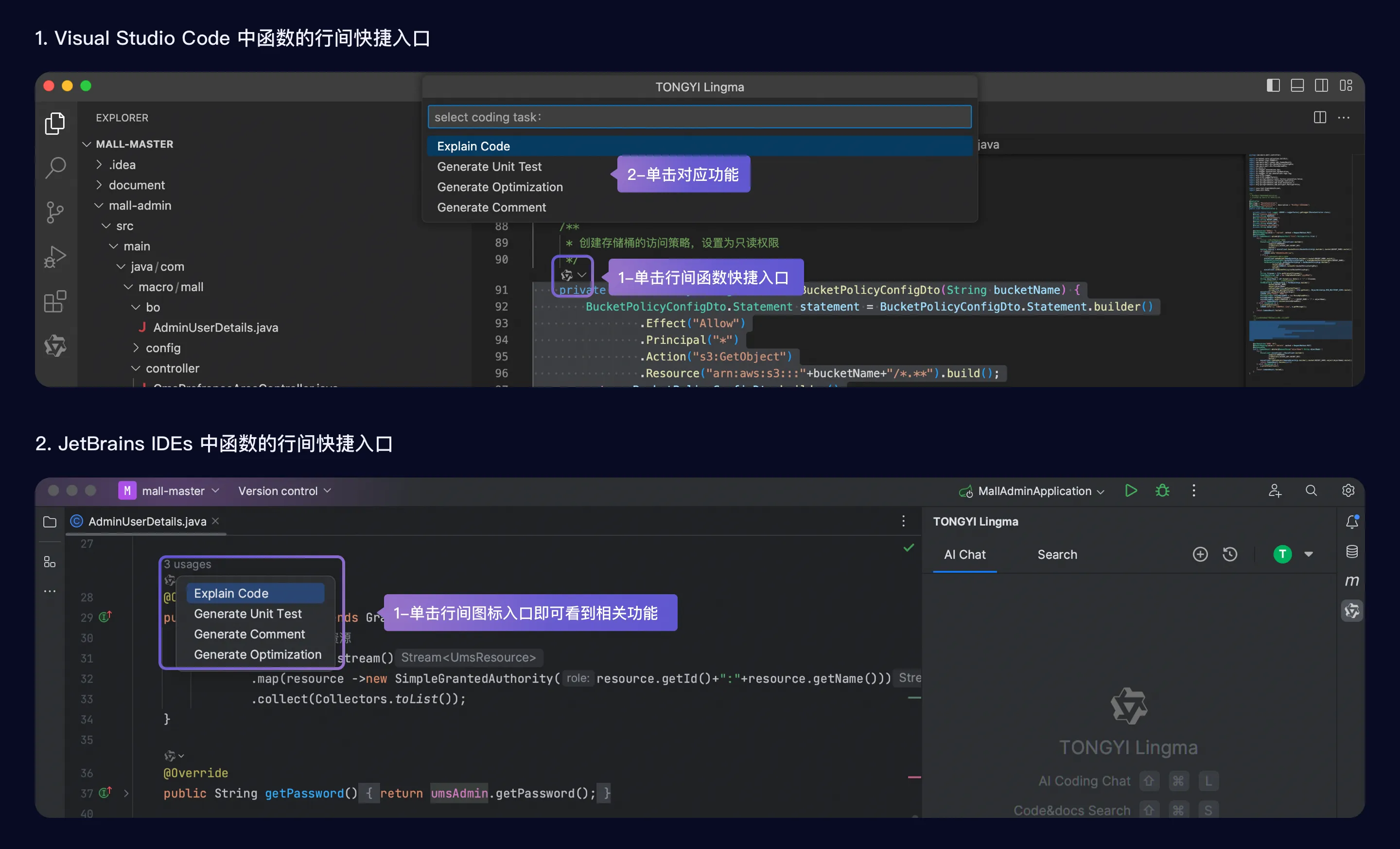Click the green Run button for MallAdminApplication
This screenshot has height=849, width=1400.
coord(1131,491)
